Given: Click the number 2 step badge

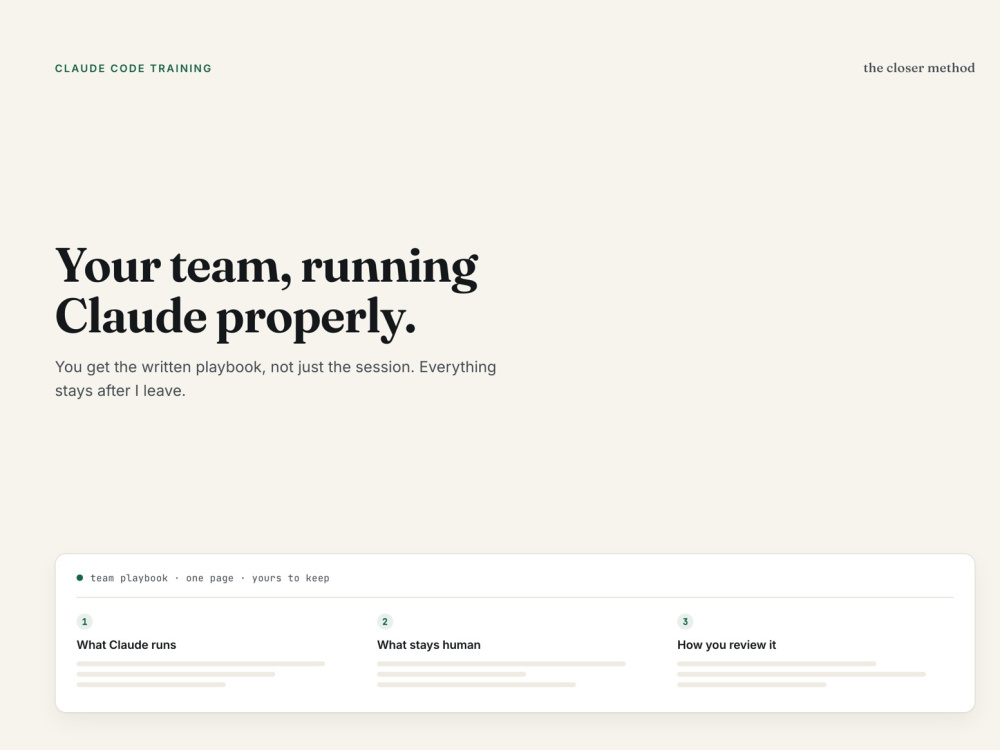Looking at the screenshot, I should [385, 621].
